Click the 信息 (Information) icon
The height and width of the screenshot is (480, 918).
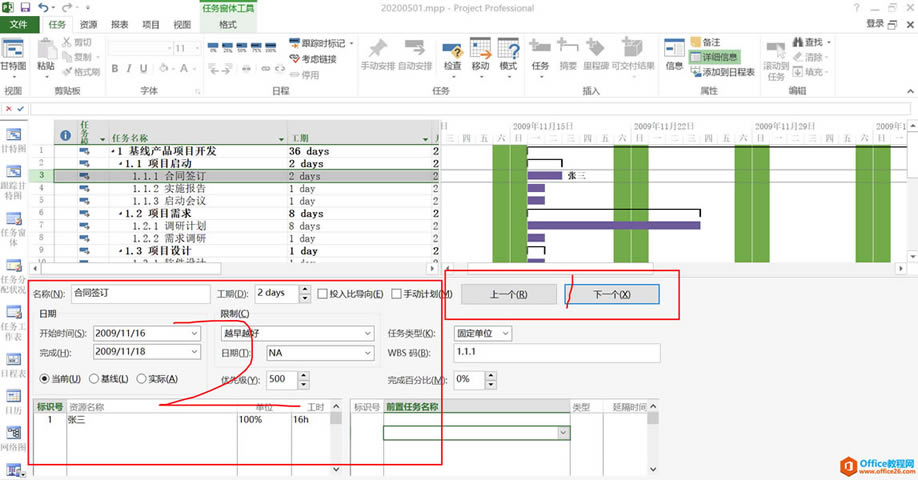coord(674,50)
